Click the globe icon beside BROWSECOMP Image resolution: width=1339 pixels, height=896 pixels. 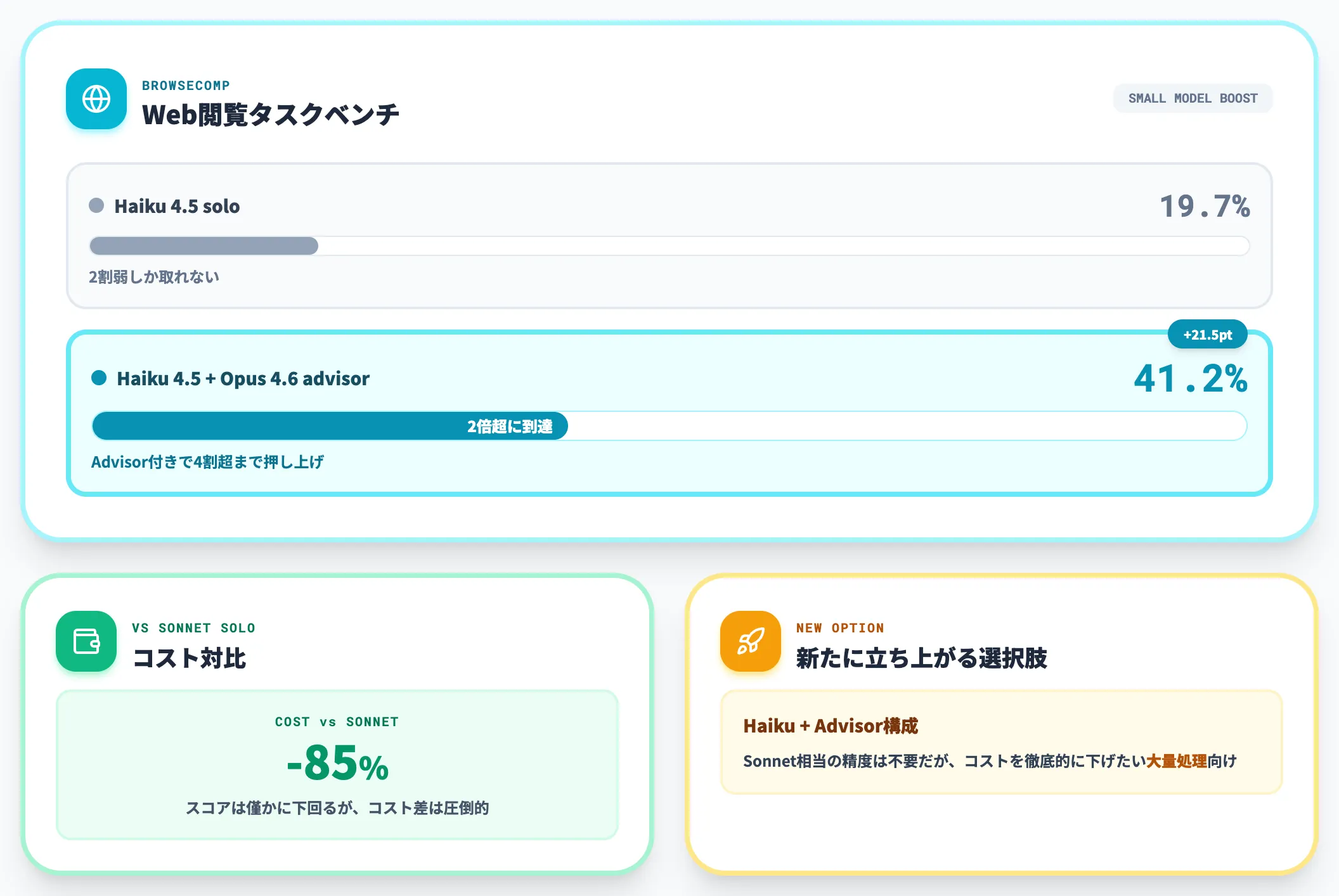(96, 99)
